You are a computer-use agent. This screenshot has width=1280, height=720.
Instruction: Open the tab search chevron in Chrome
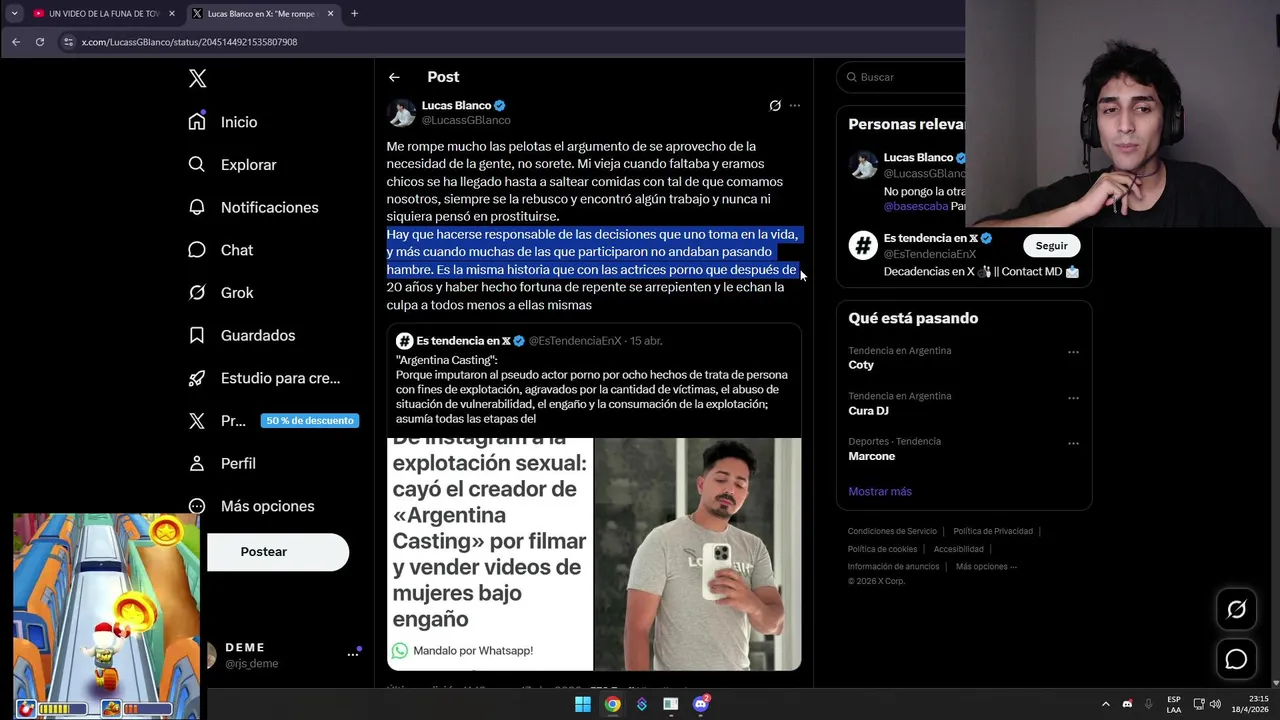pyautogui.click(x=14, y=14)
